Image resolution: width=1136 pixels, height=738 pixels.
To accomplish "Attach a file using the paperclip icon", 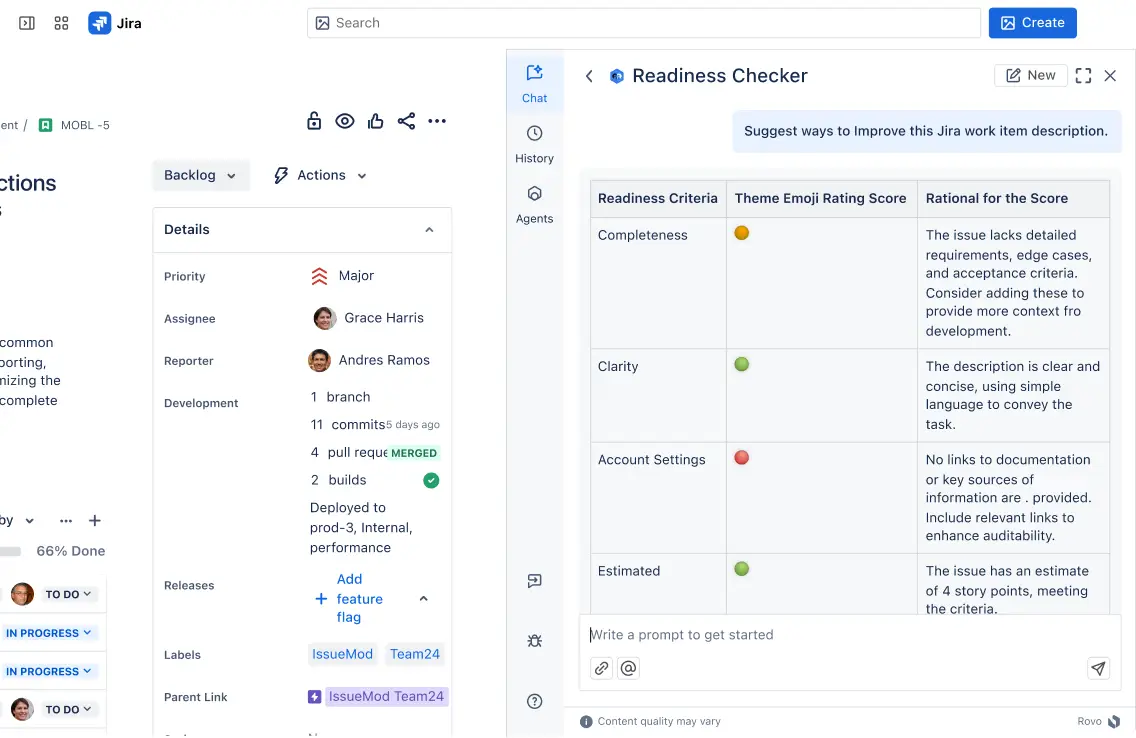I will pyautogui.click(x=600, y=667).
